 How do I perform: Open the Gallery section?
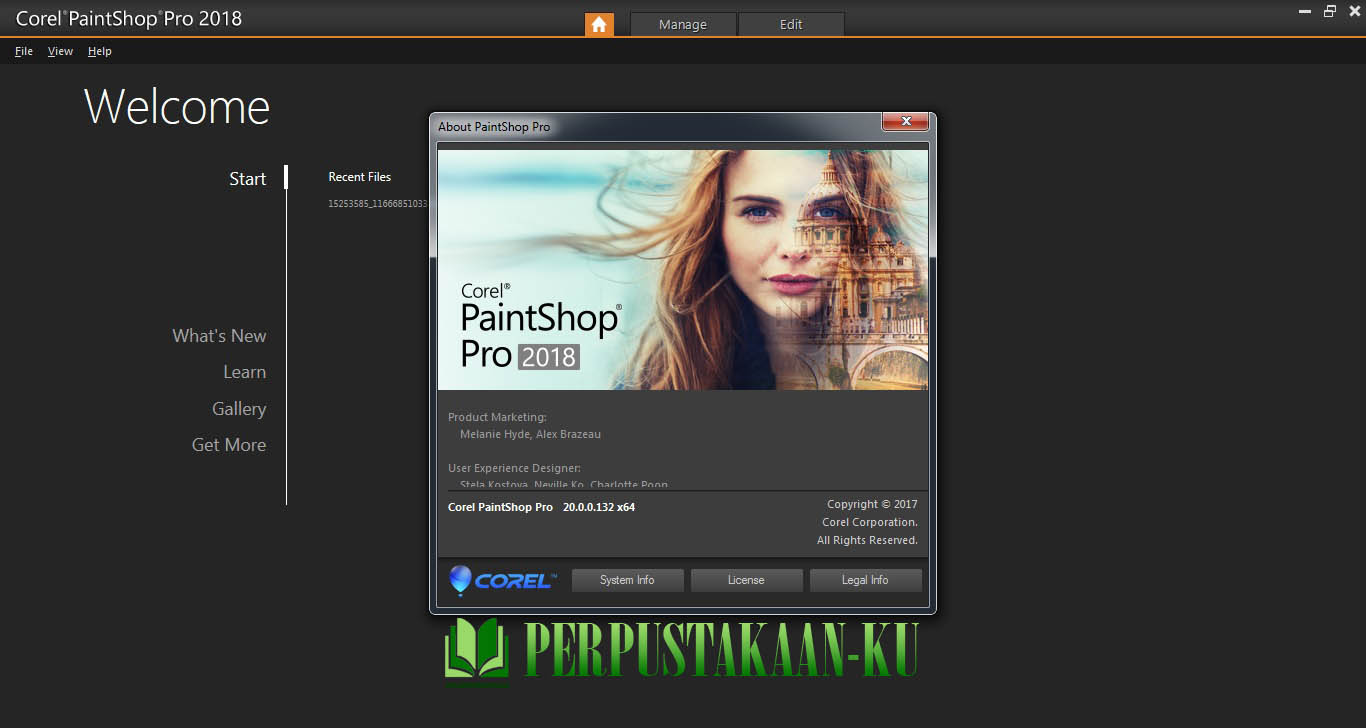point(239,409)
